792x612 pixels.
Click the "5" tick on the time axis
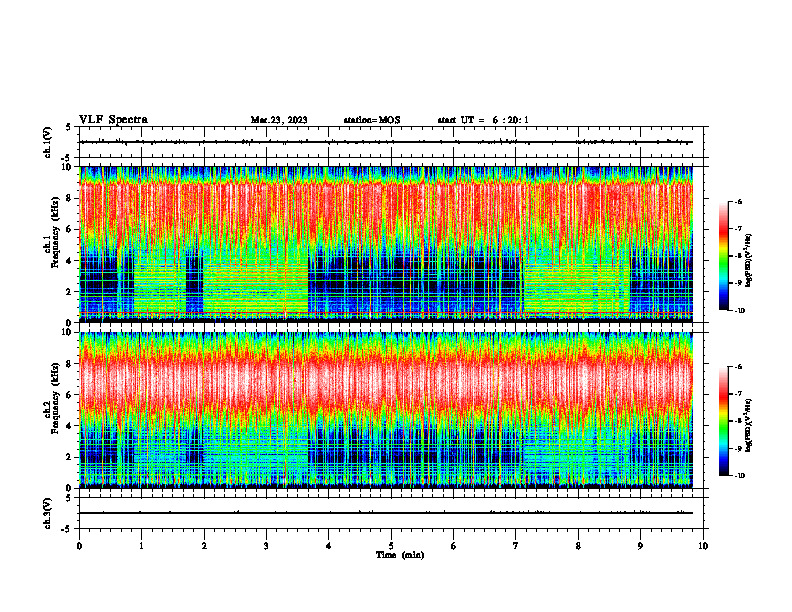pyautogui.click(x=391, y=546)
